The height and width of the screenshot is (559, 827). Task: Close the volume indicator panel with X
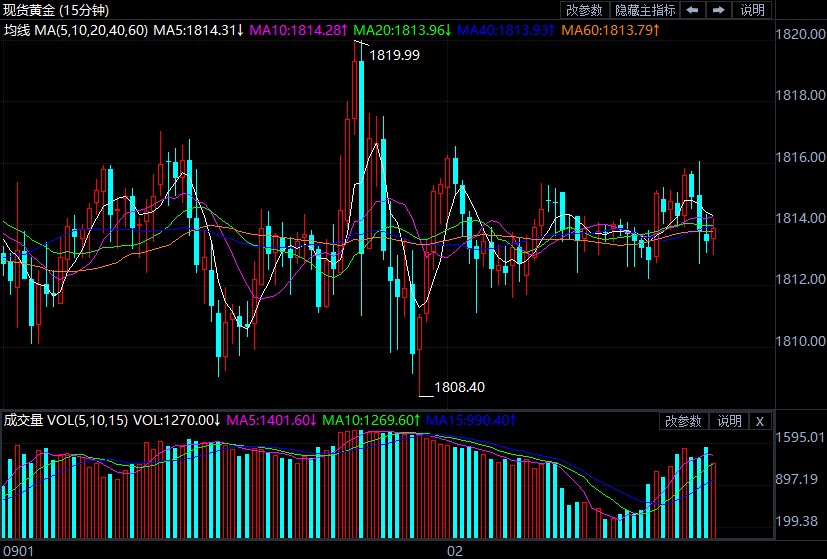pos(759,421)
